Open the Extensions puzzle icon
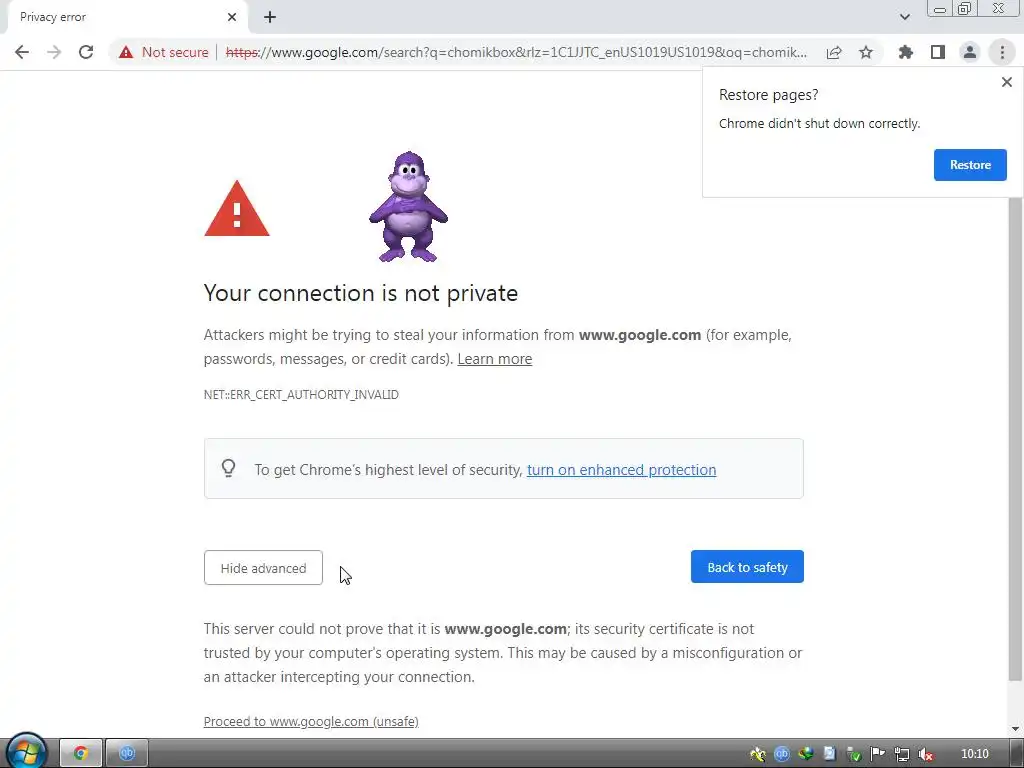1024x768 pixels. [906, 52]
